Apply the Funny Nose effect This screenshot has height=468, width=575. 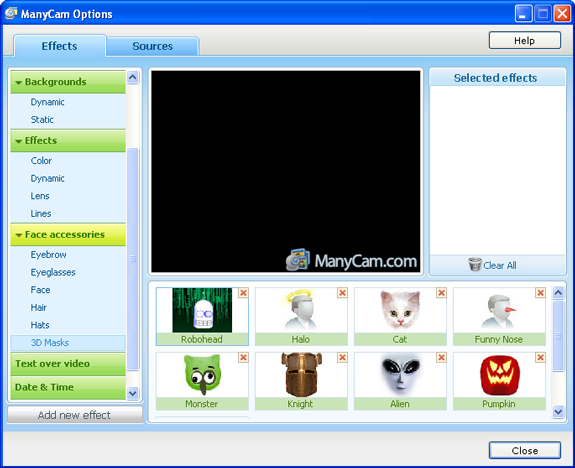click(x=499, y=316)
